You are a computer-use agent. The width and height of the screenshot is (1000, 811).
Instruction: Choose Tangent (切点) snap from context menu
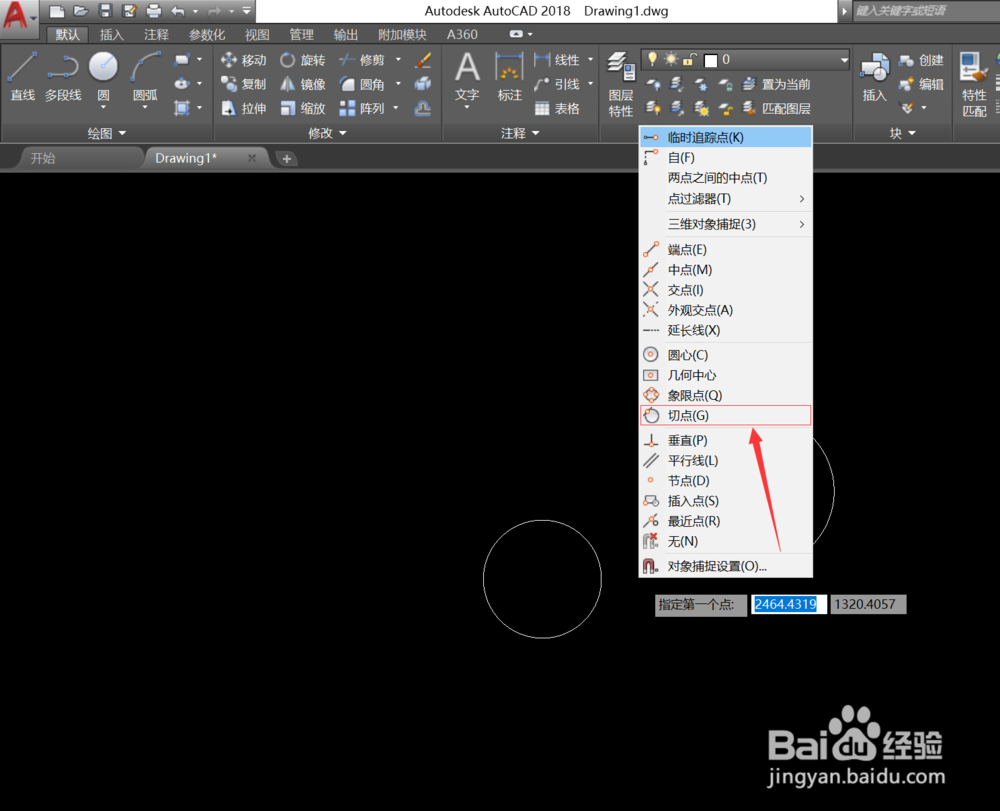[x=726, y=416]
